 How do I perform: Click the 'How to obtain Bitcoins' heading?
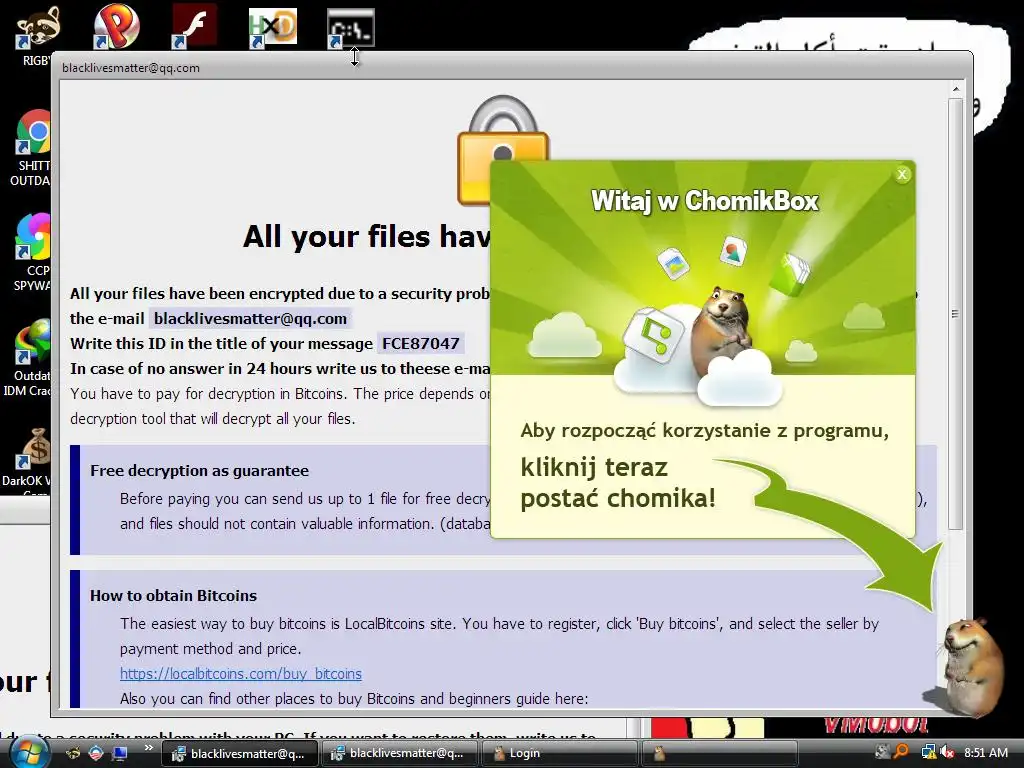[173, 596]
